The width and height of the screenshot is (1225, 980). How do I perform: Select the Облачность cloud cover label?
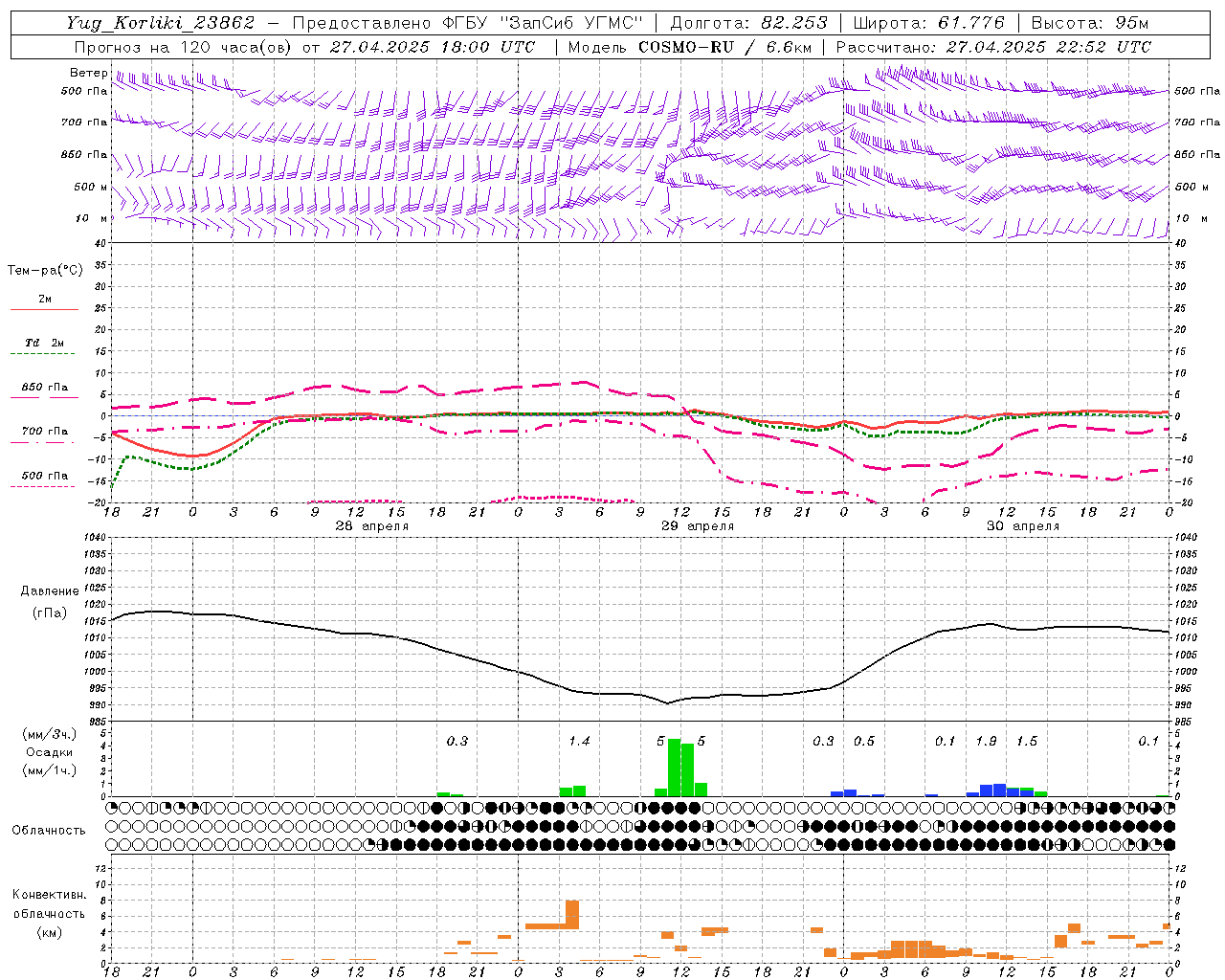(x=49, y=831)
